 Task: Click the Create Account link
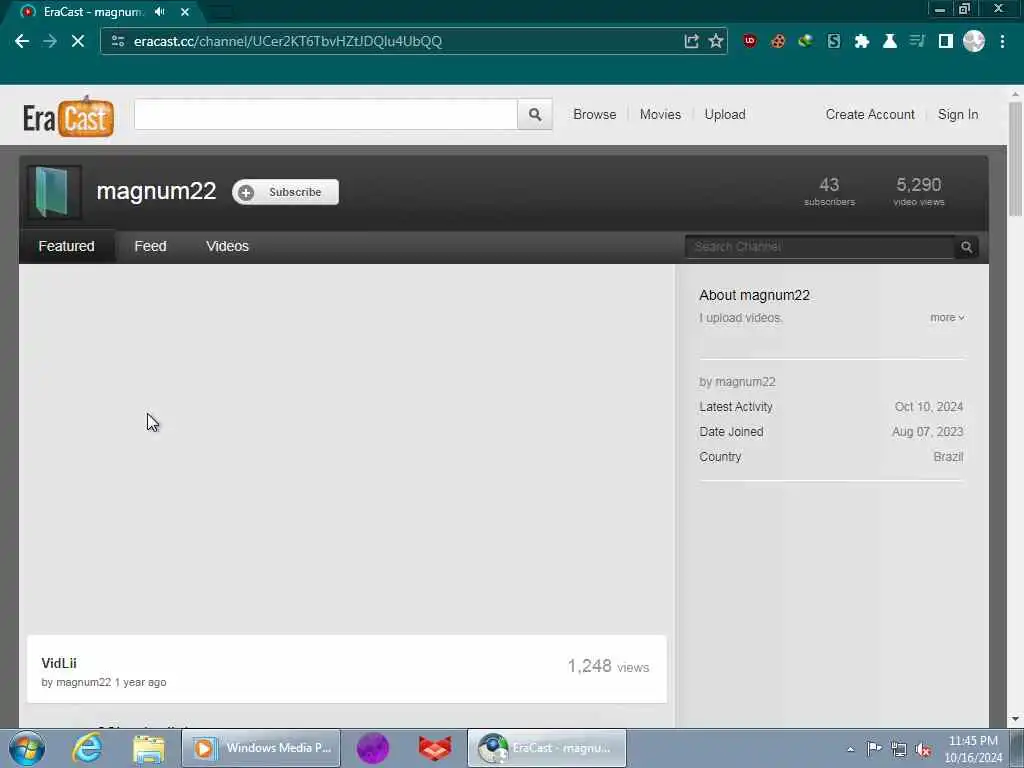click(870, 114)
